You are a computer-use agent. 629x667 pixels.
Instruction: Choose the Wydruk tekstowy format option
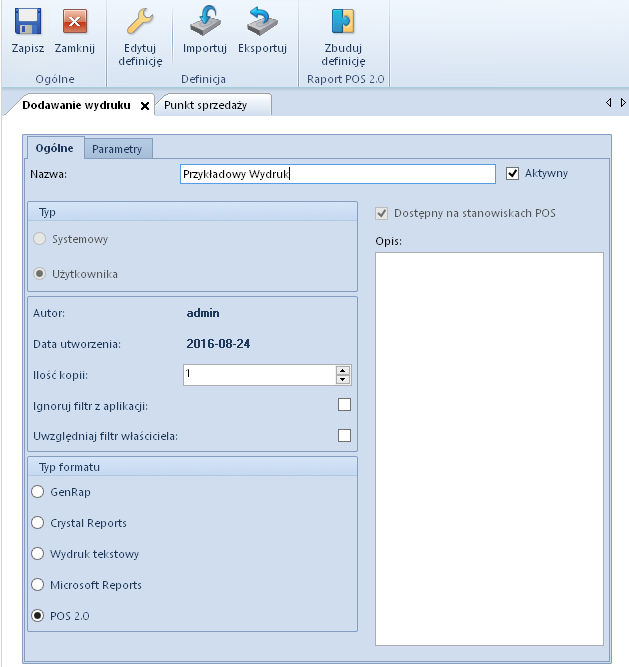(38, 553)
